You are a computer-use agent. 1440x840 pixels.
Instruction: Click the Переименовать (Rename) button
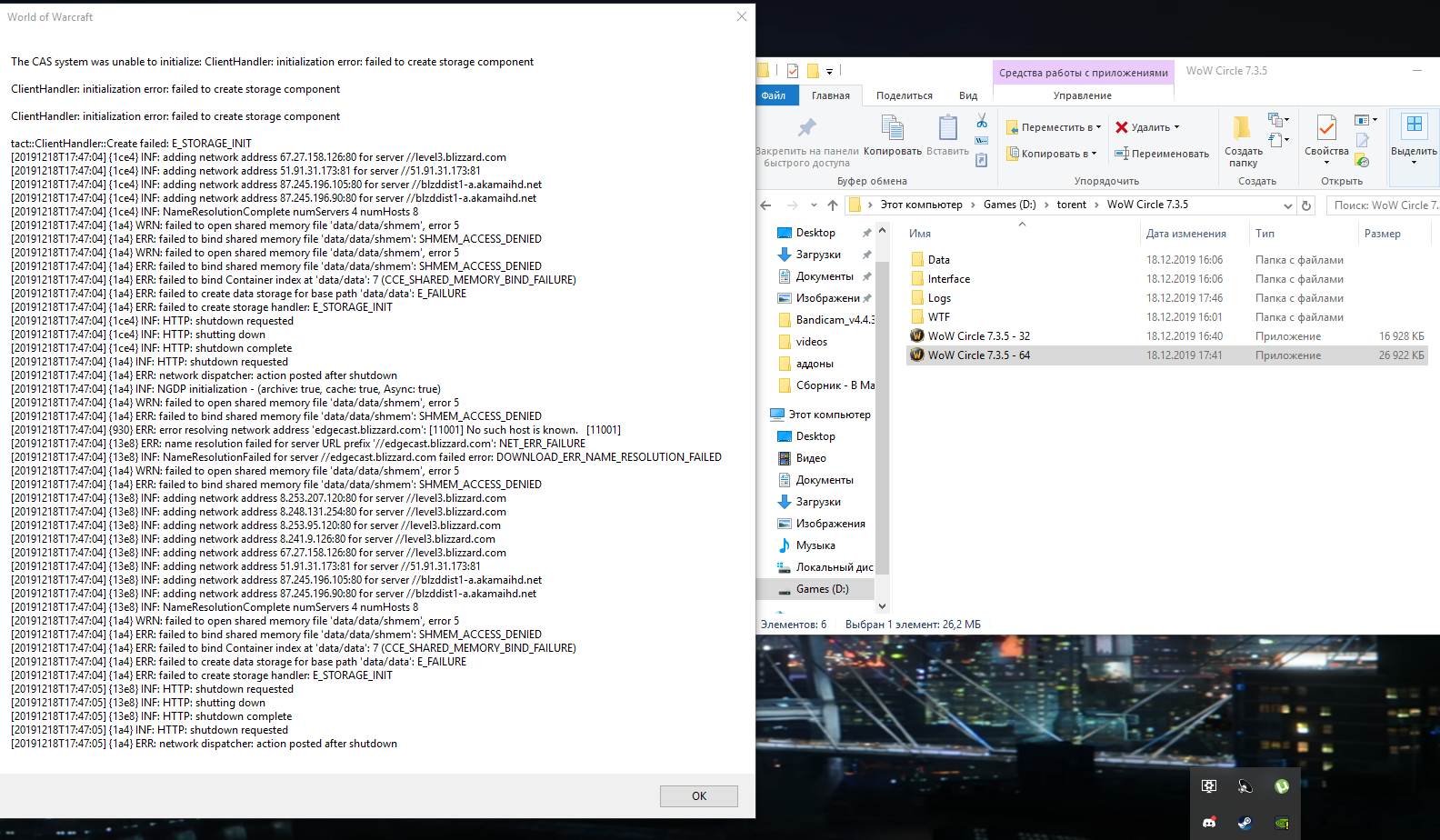click(x=1162, y=154)
